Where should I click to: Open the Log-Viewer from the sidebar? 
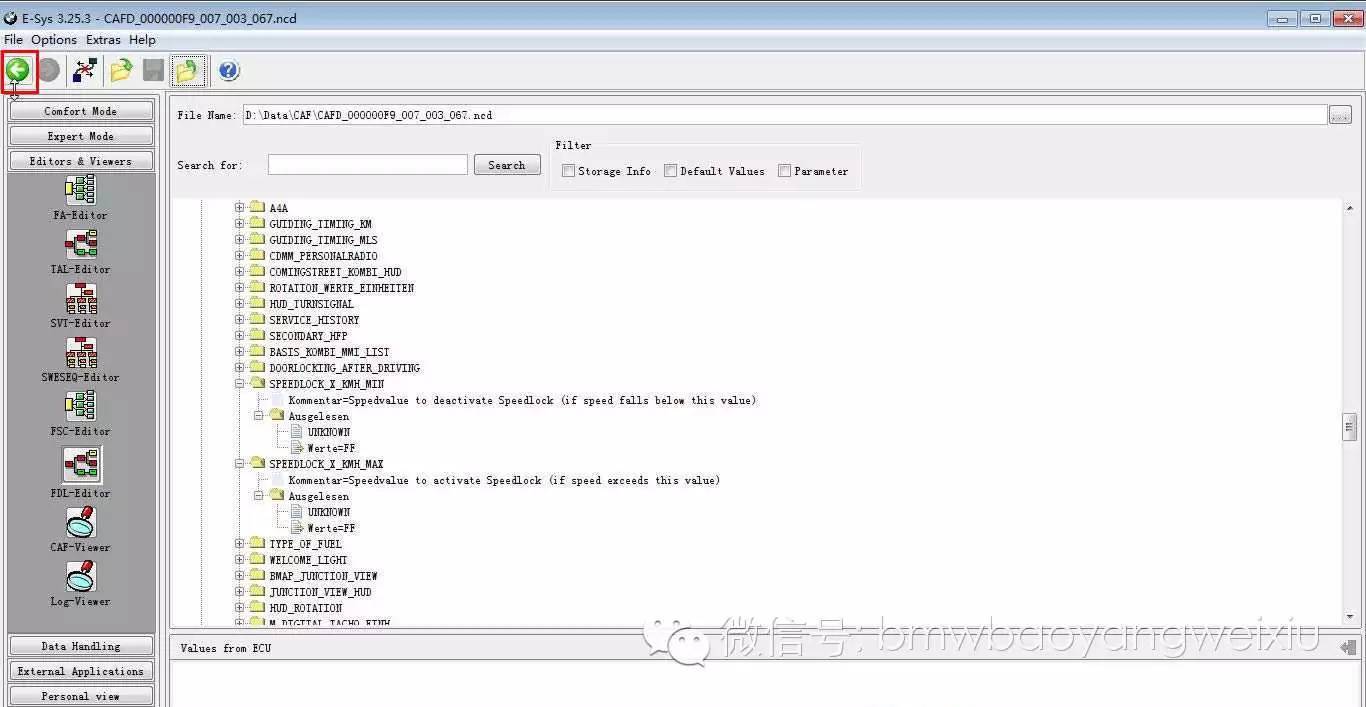point(81,582)
